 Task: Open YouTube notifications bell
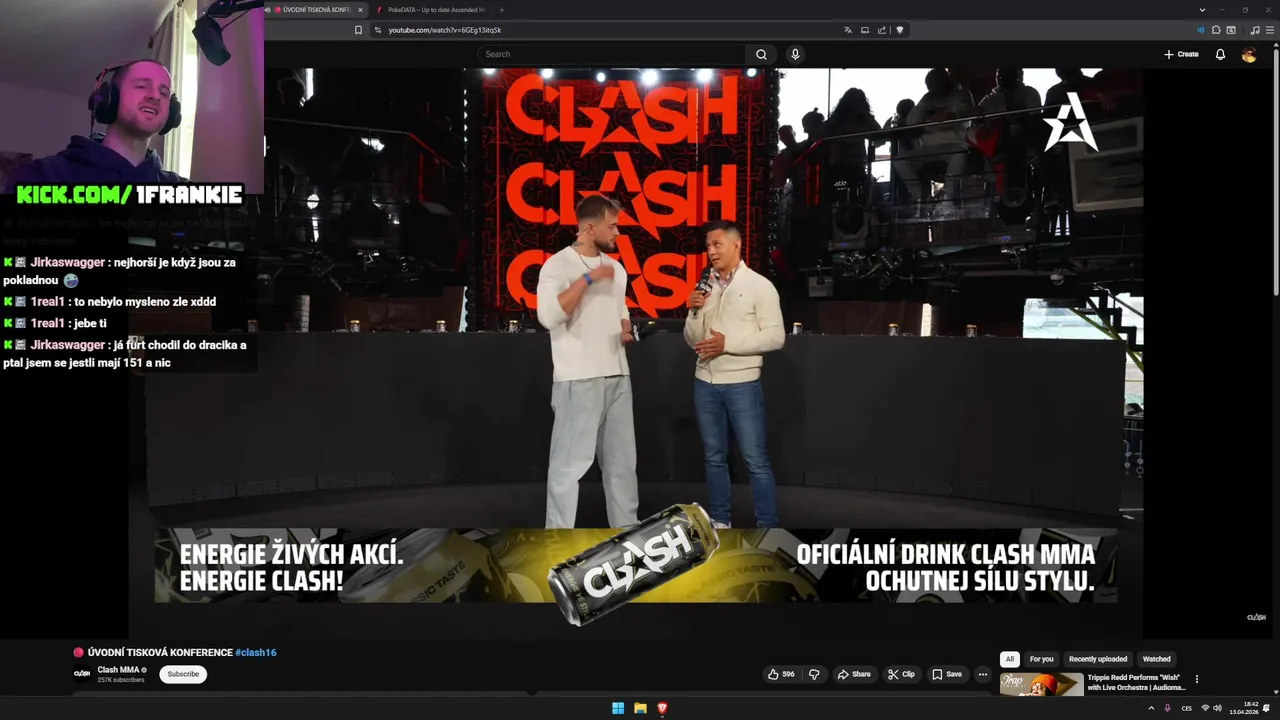coord(1220,54)
